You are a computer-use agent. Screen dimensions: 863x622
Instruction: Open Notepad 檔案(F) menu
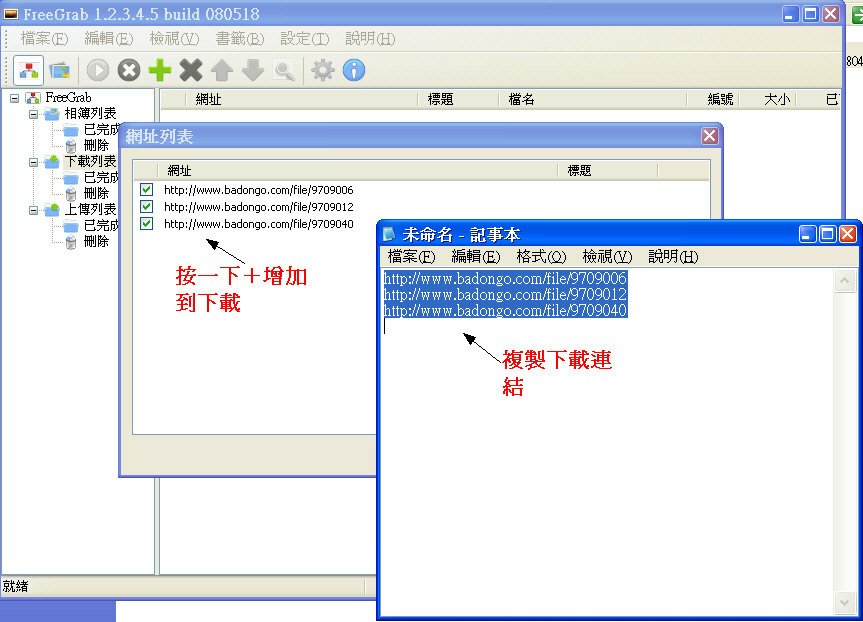(x=411, y=257)
